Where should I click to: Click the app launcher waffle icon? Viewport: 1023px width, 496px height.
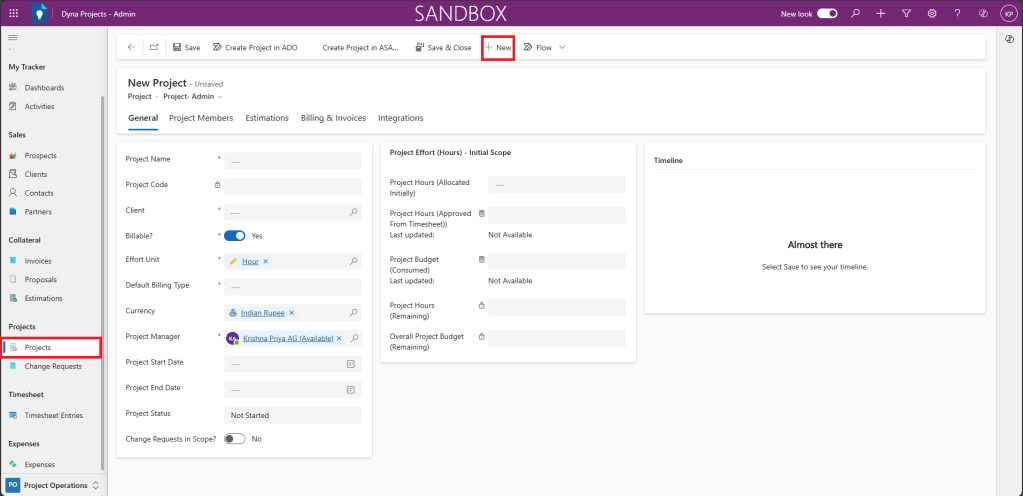click(13, 13)
